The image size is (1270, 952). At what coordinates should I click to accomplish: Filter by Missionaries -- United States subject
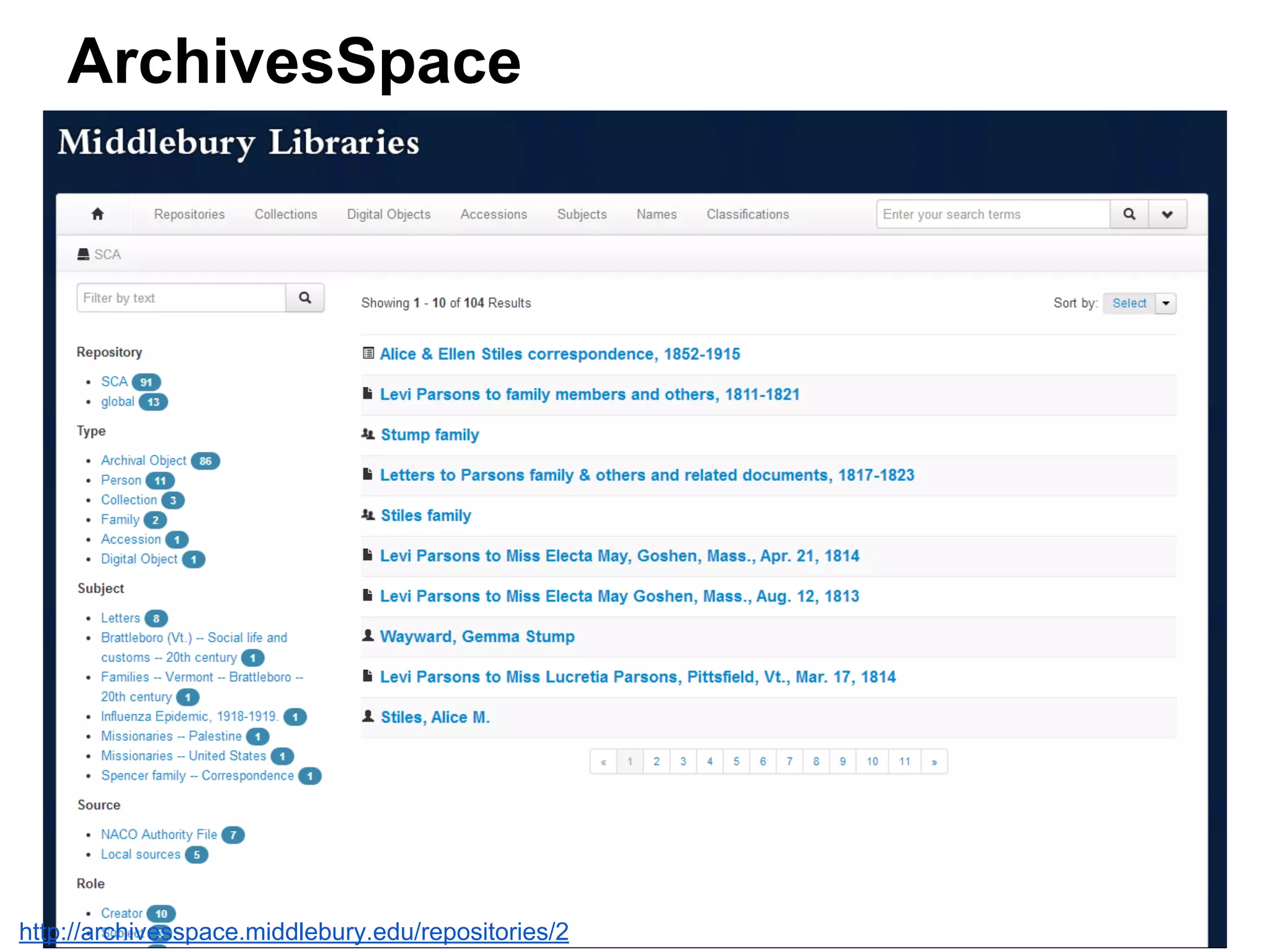[x=184, y=756]
